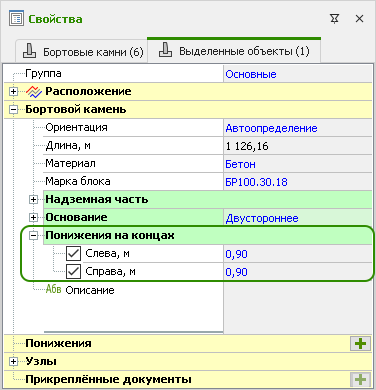376x390 pixels.
Task: Click the Расположение layers icon
Action: 34,92
